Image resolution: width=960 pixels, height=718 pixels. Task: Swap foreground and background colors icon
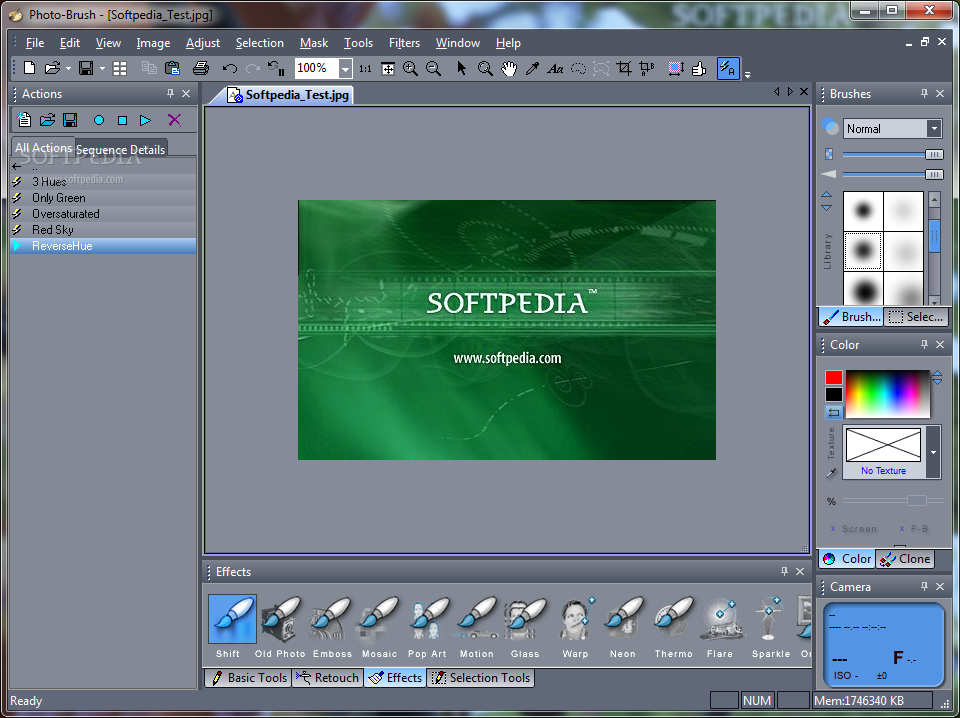833,413
